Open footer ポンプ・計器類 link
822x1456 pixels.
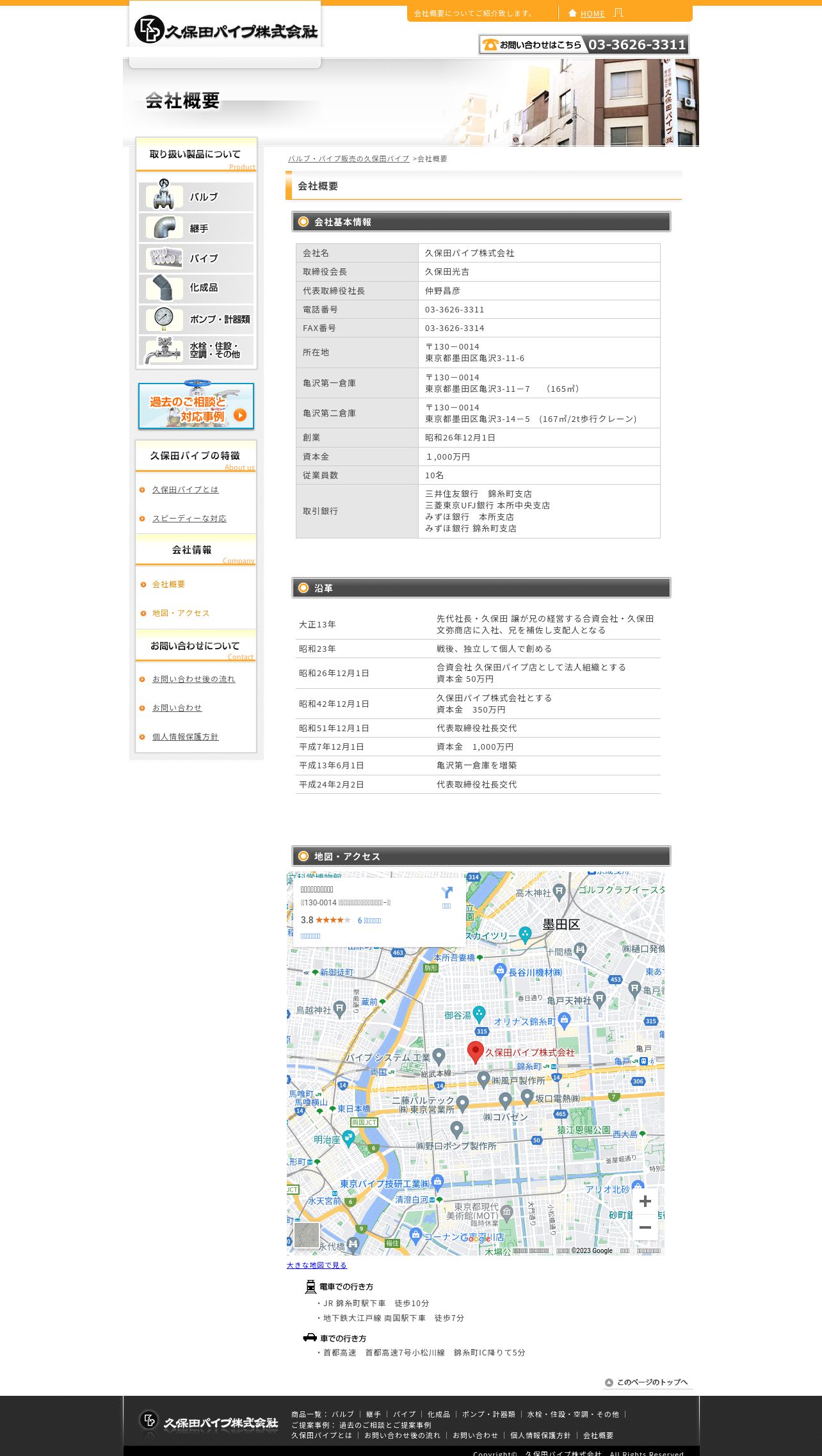pos(488,1414)
